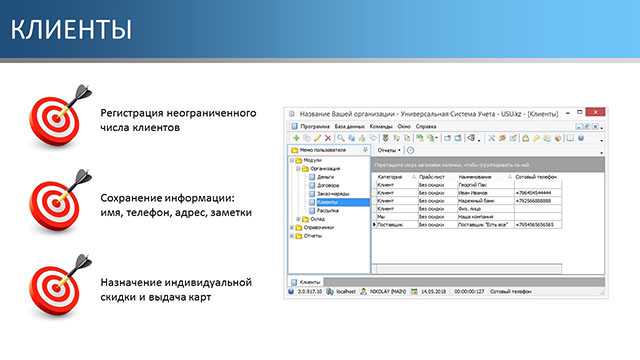Collapse the Модули tree node
The width and height of the screenshot is (640, 360).
292,160
